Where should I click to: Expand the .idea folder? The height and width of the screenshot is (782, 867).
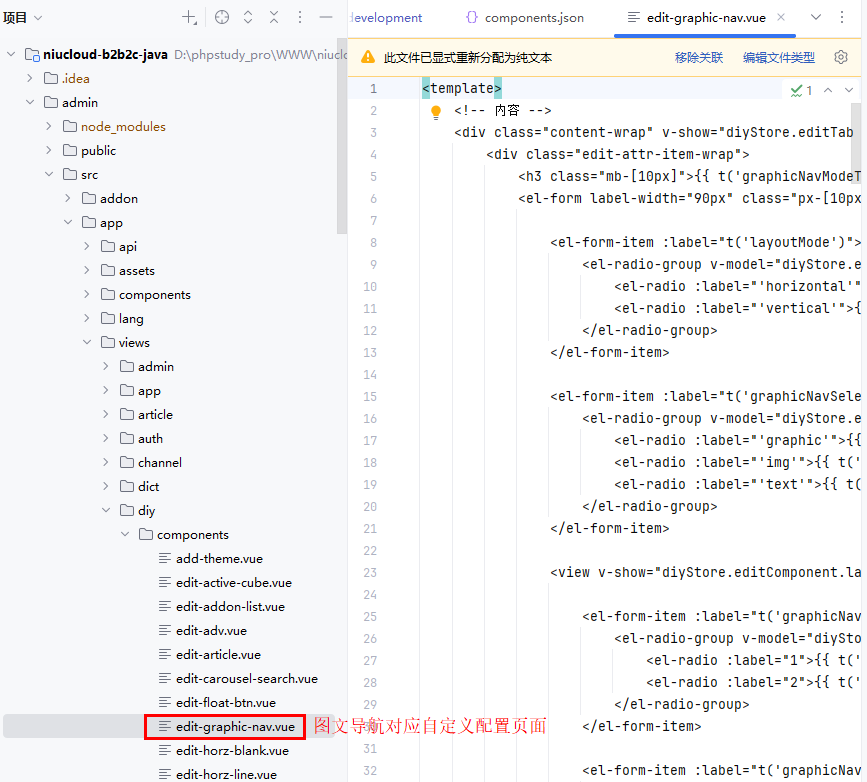click(29, 79)
